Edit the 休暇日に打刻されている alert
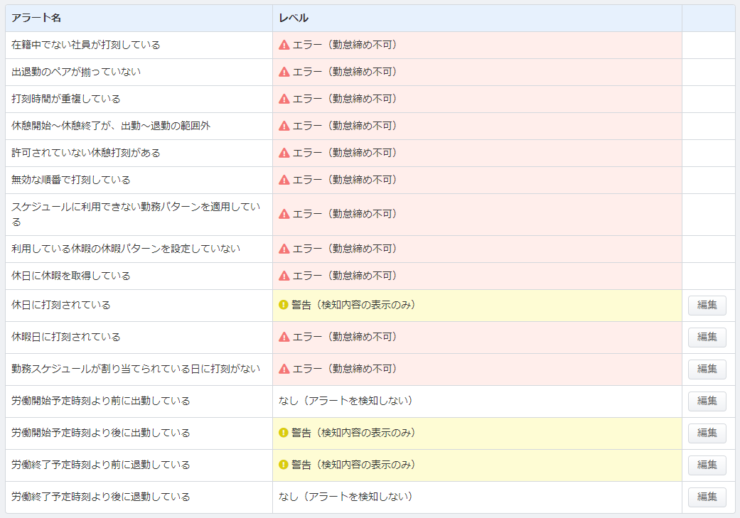Screen dimensions: 740x518 pyautogui.click(x=707, y=337)
